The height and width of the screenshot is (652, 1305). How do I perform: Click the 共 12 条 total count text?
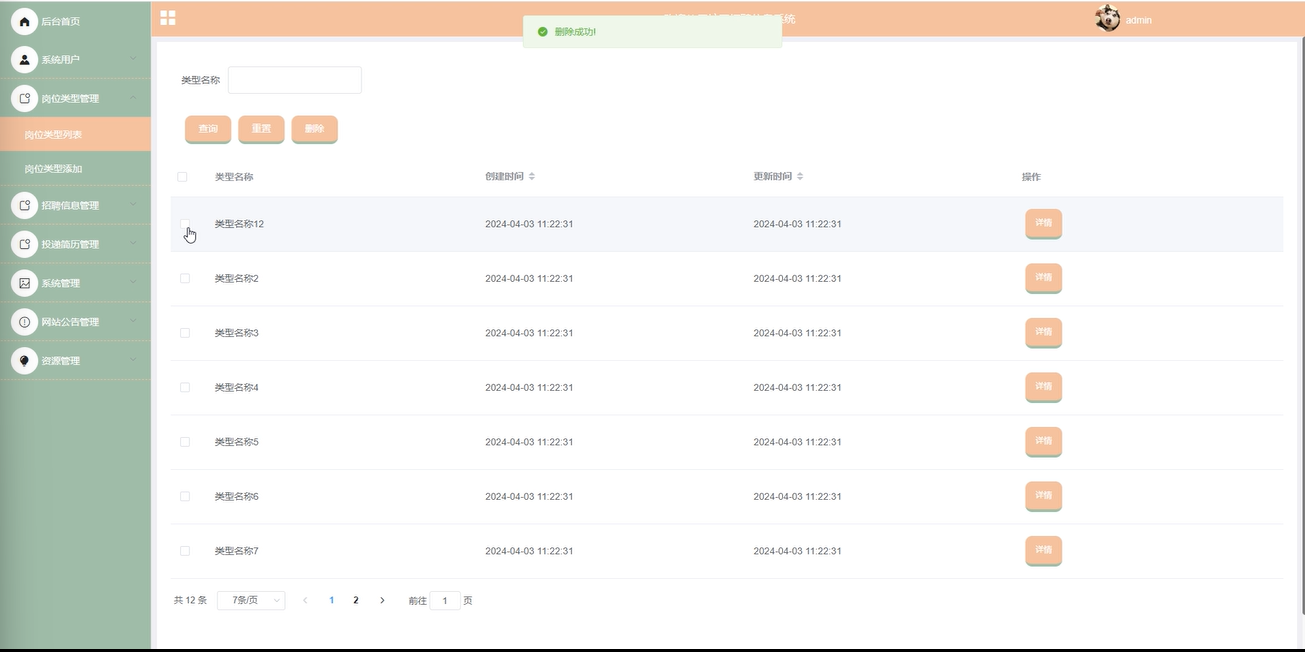click(190, 601)
